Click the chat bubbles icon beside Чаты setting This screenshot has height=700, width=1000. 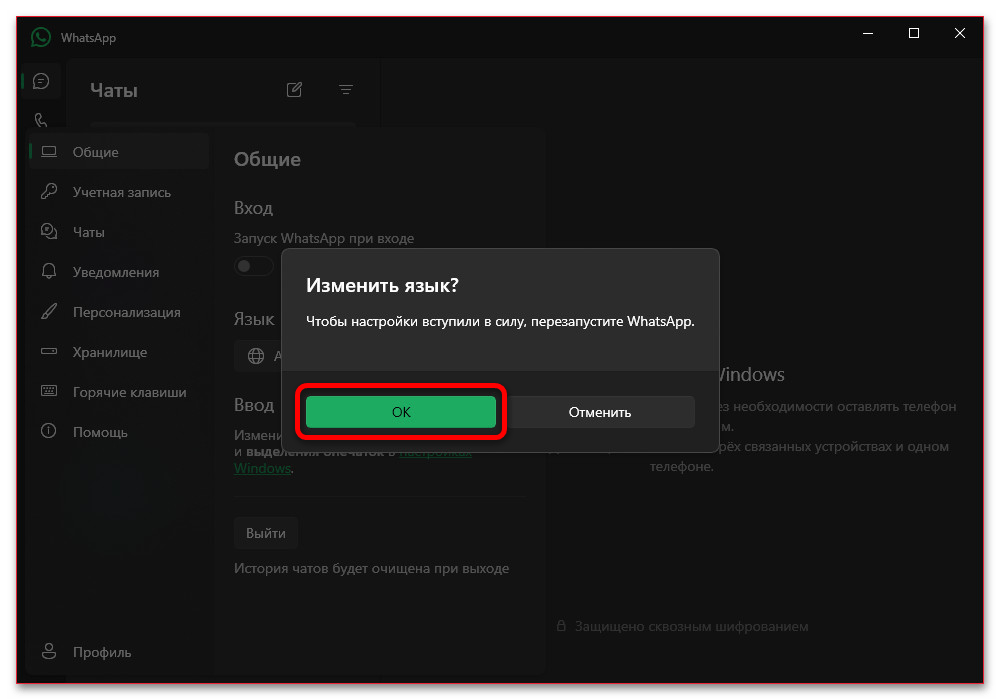pos(49,231)
